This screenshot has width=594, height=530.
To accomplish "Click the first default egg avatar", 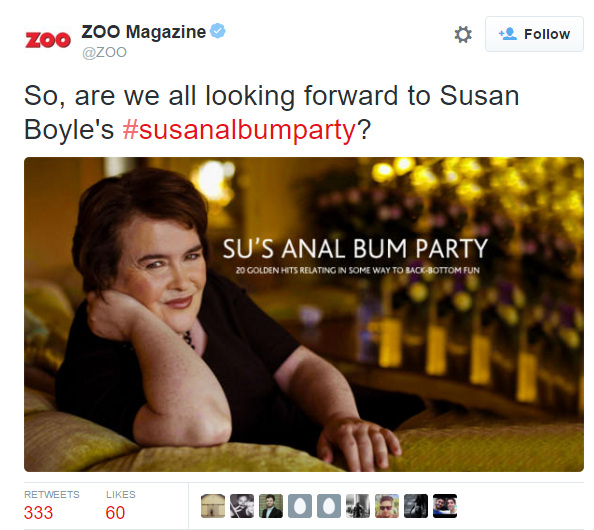I will click(x=300, y=506).
